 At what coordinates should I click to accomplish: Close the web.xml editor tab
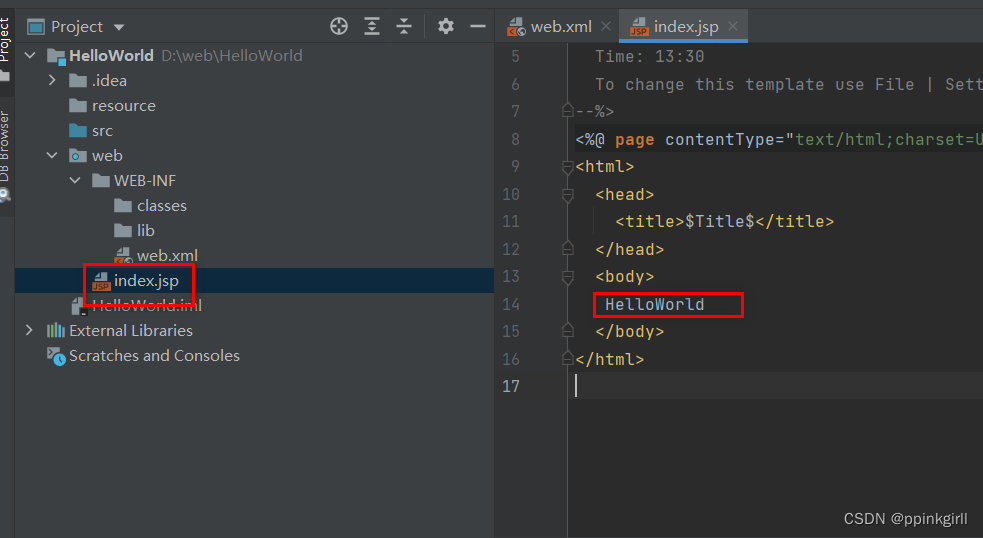click(605, 26)
